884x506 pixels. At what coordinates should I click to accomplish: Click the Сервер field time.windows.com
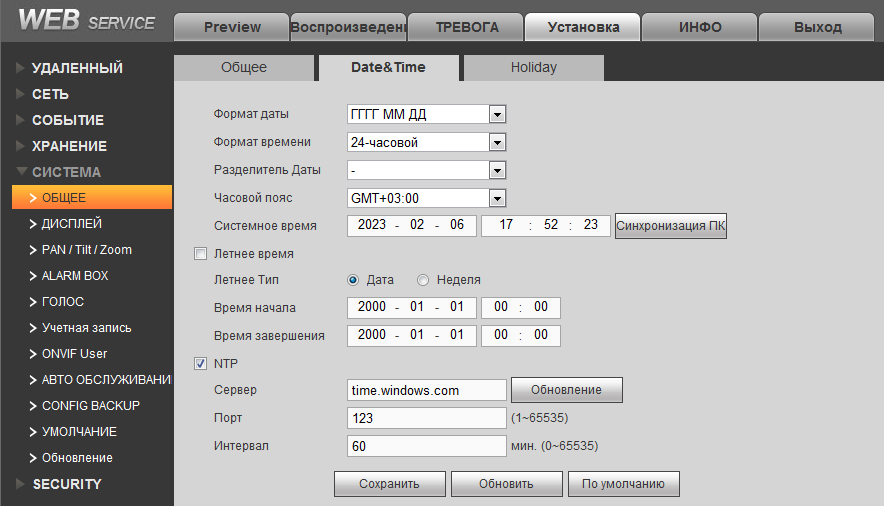(426, 390)
